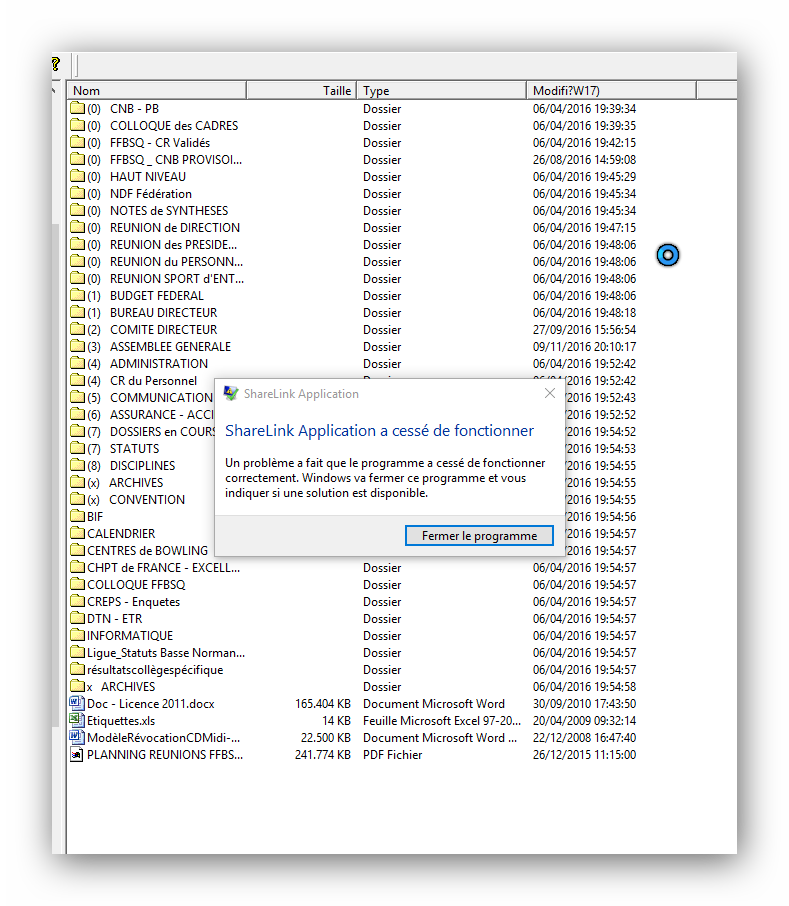Screen dimensions: 789x906
Task: Close the ShareLink Application error dialog
Action: pyautogui.click(x=550, y=393)
